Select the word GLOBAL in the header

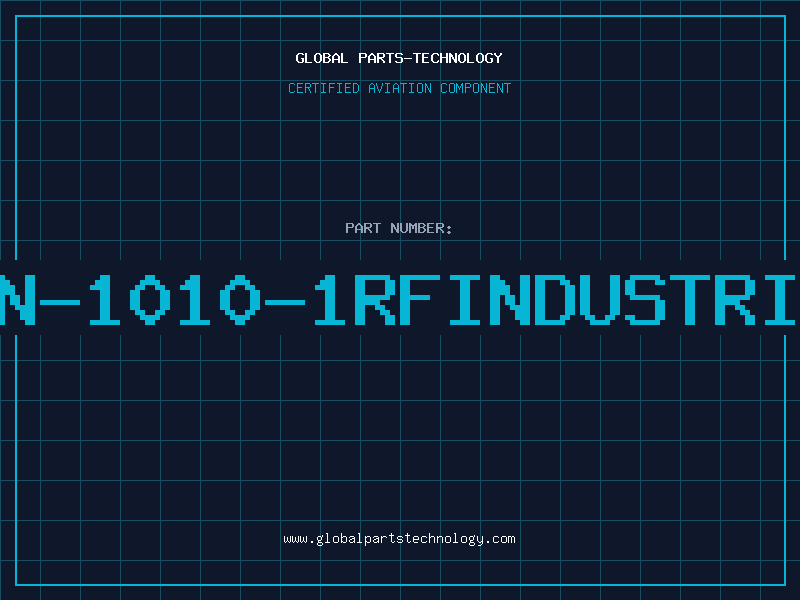(x=322, y=58)
